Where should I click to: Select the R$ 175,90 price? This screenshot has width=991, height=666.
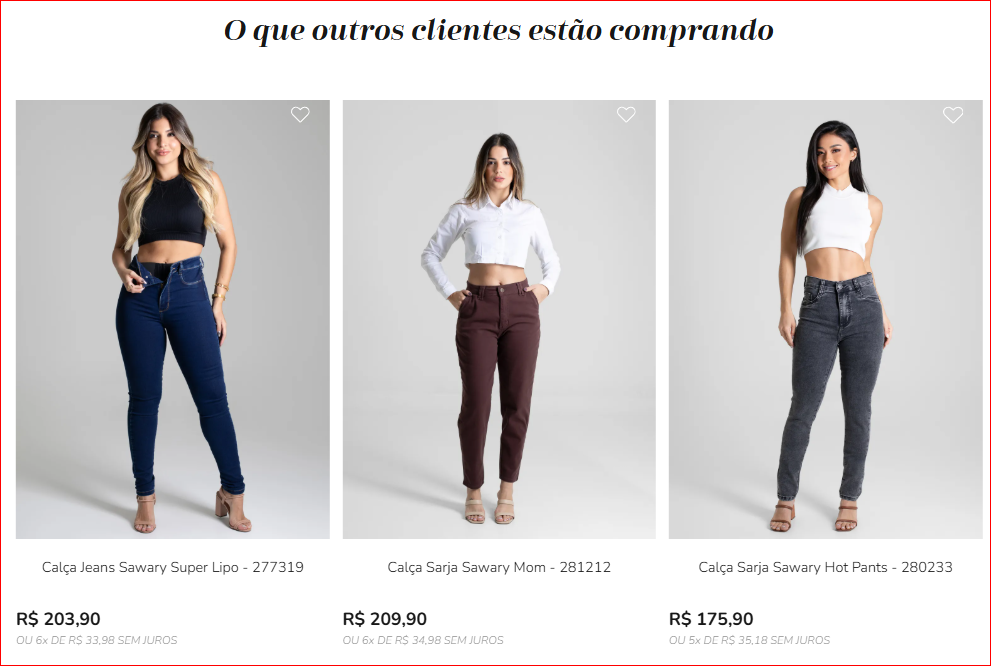click(x=711, y=619)
